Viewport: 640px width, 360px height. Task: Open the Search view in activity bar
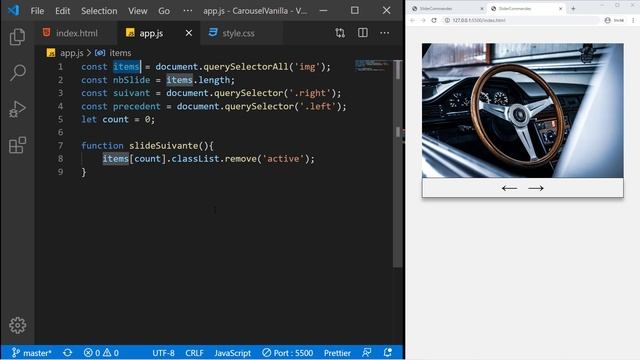coord(17,73)
